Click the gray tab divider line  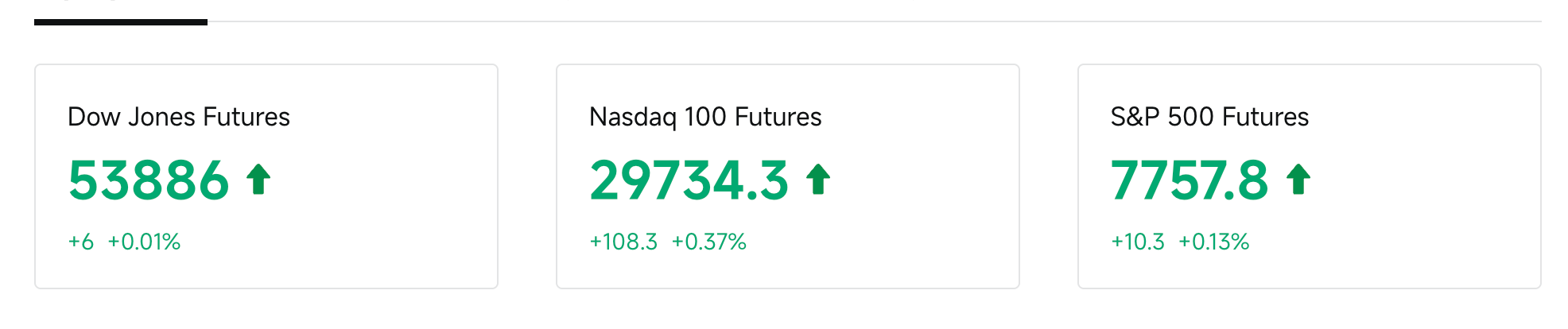pos(875,21)
